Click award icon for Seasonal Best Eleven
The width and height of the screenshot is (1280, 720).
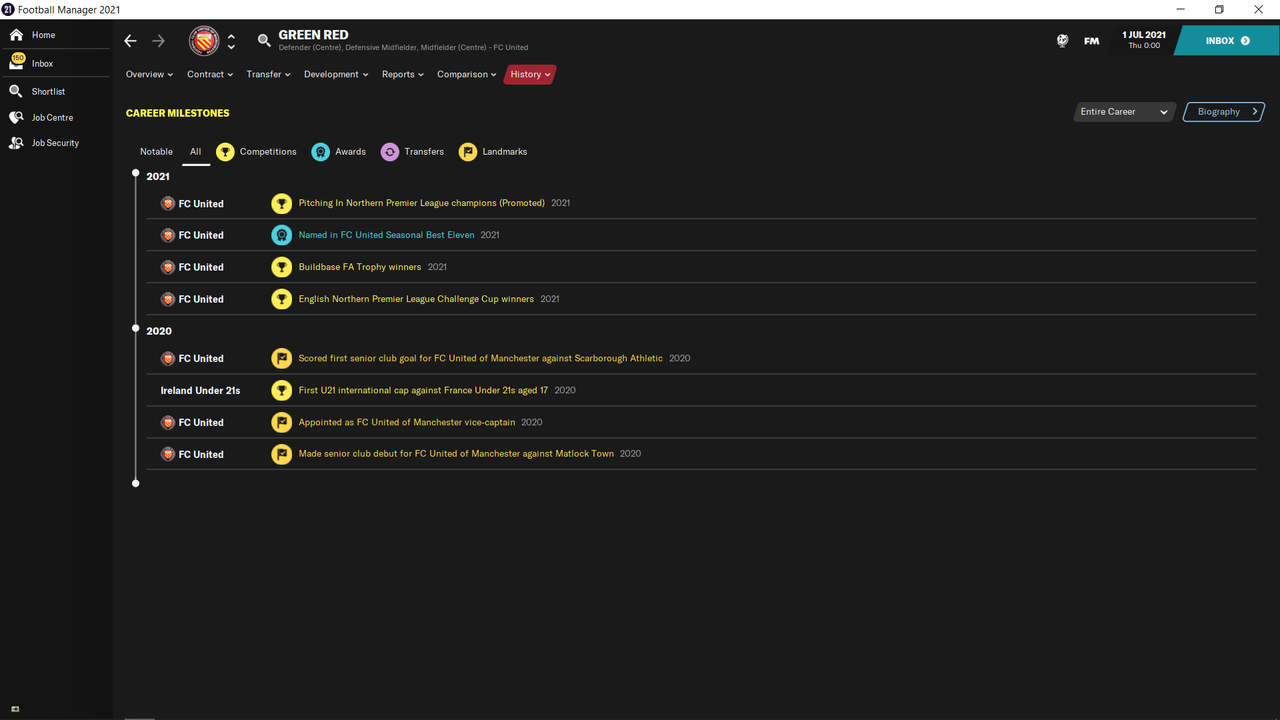pyautogui.click(x=282, y=235)
